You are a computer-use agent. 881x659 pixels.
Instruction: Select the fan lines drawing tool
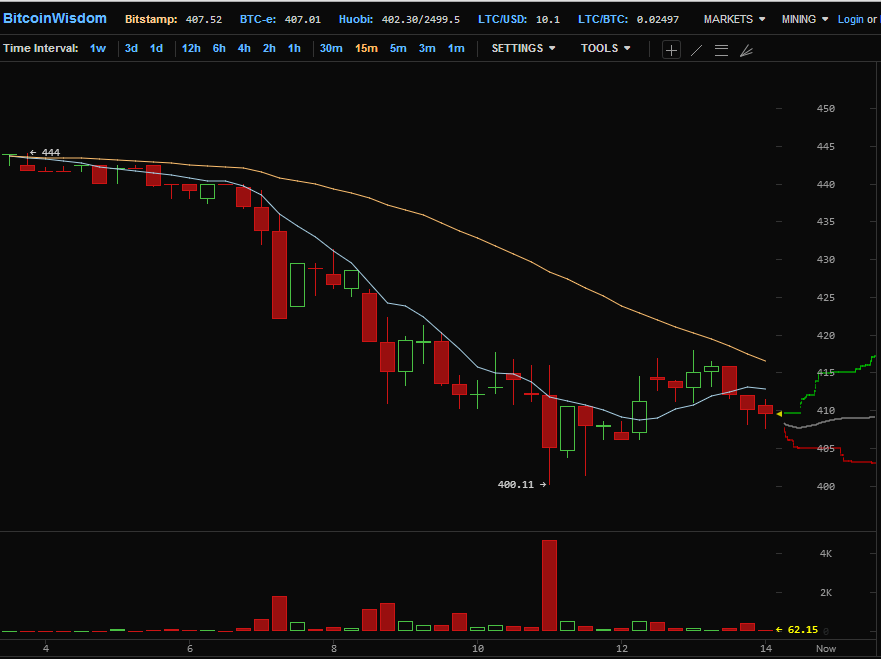tap(746, 49)
